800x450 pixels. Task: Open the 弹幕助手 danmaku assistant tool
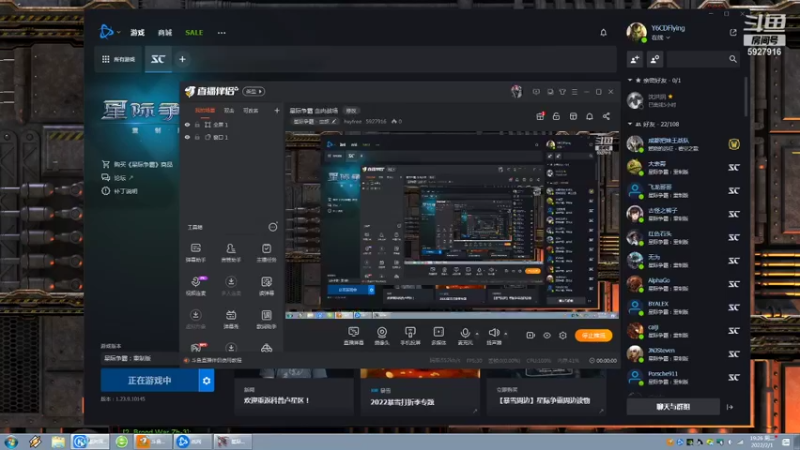(x=195, y=253)
